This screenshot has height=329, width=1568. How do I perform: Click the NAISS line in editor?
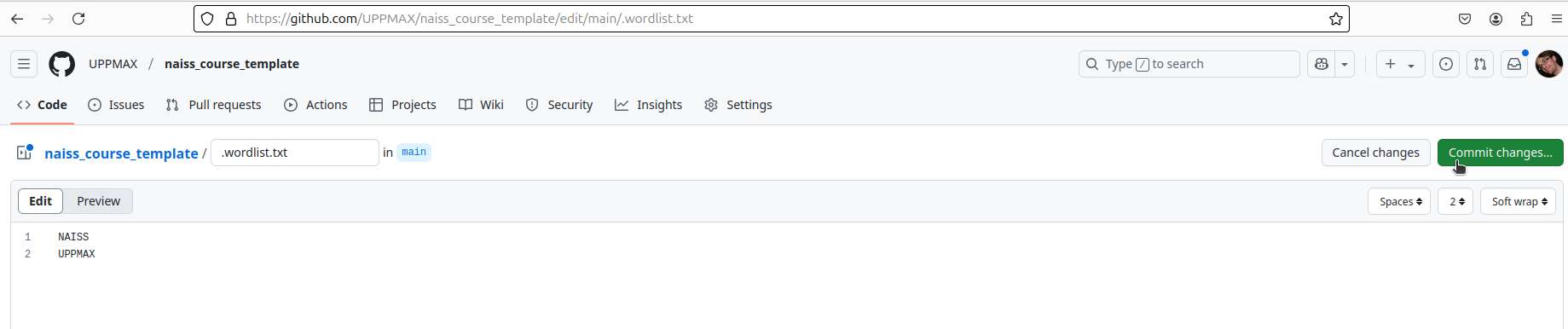click(x=73, y=237)
